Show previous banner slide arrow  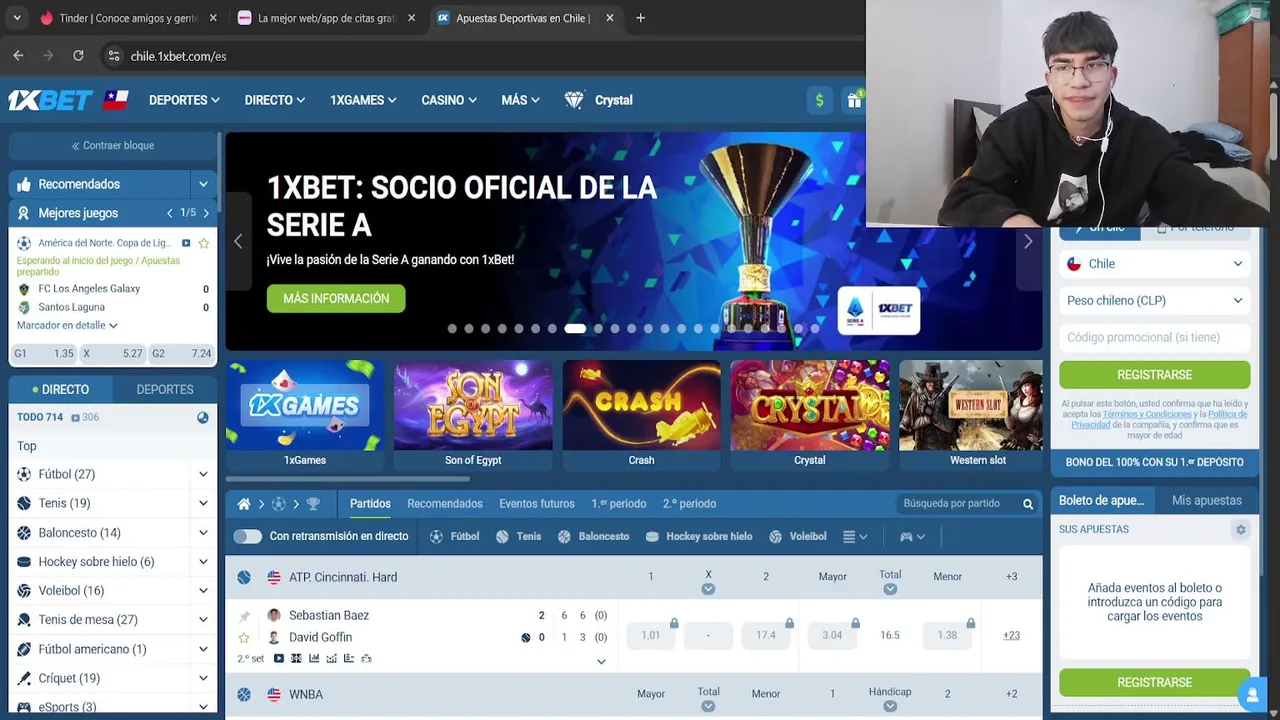tap(238, 241)
